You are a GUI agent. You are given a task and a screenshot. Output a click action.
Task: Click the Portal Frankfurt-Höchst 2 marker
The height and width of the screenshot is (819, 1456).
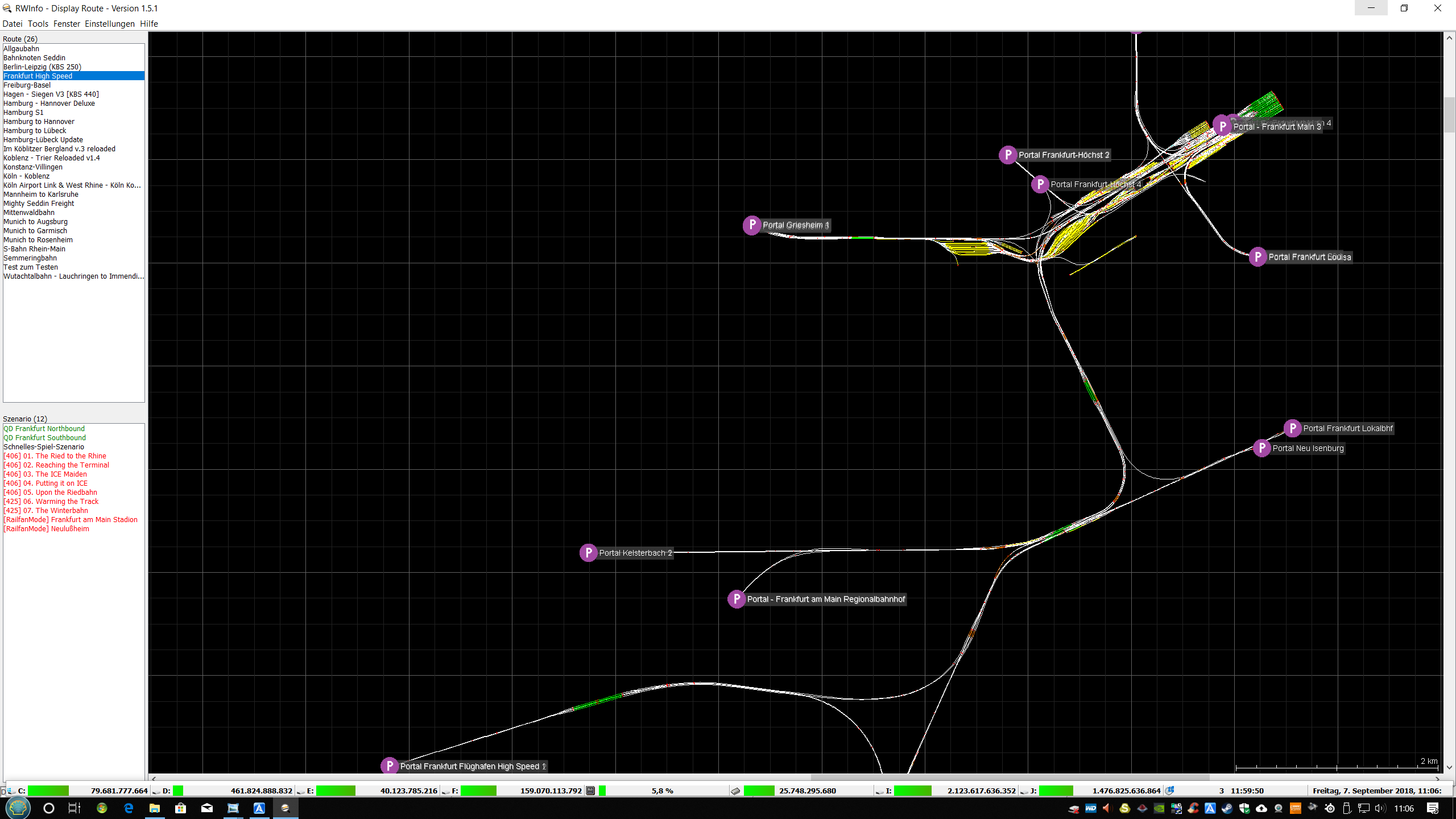click(1008, 155)
